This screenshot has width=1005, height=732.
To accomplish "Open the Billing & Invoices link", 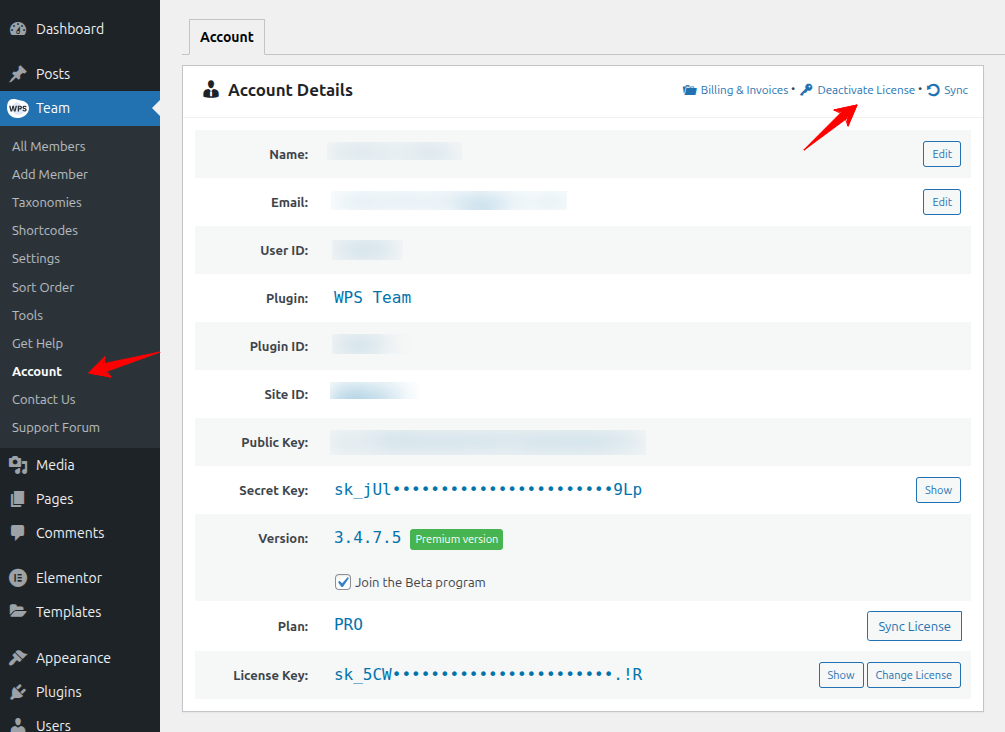I will 743,90.
